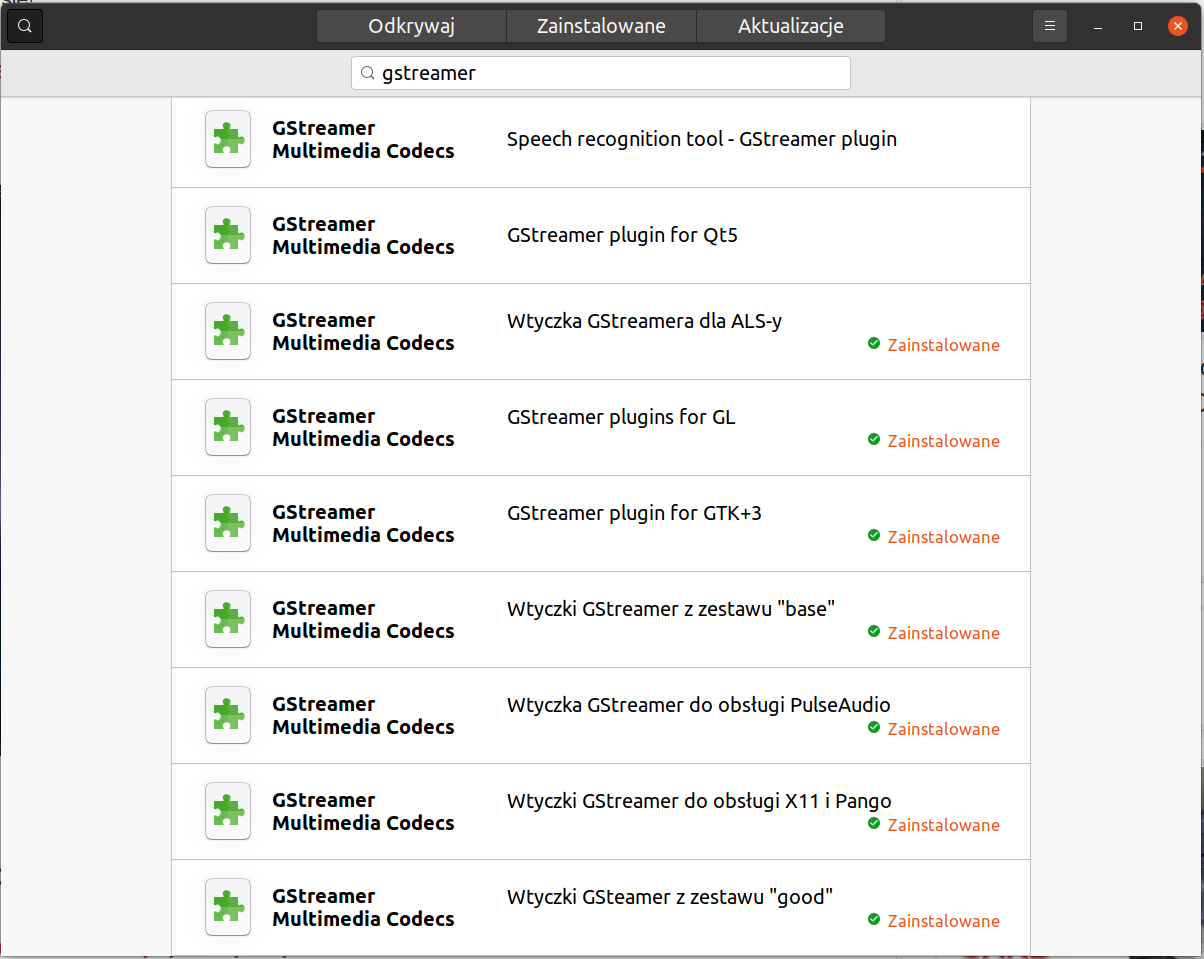1204x959 pixels.
Task: Close the software center window
Action: pyautogui.click(x=1178, y=26)
